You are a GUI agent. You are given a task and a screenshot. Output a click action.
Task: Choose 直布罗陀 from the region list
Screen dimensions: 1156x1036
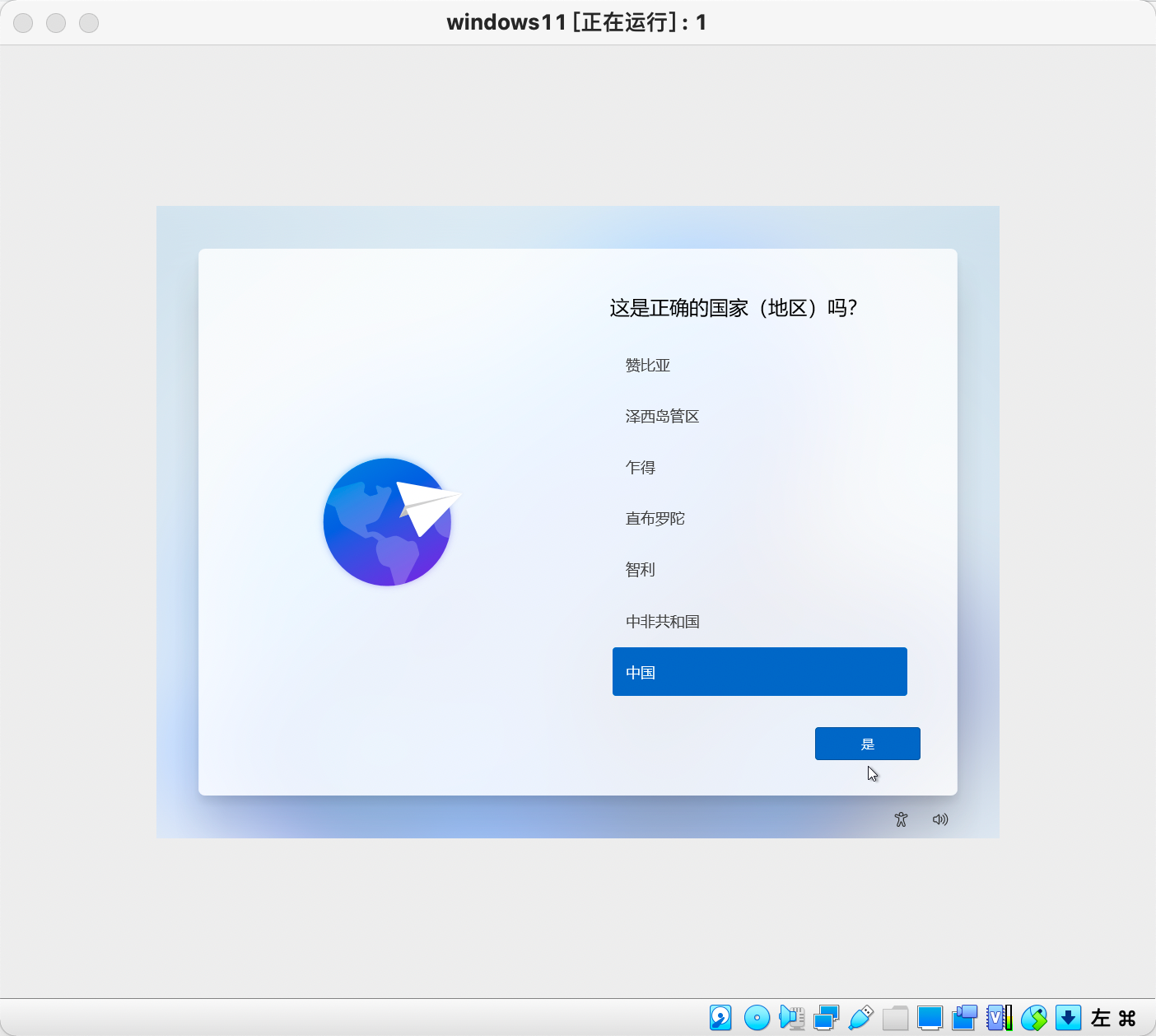click(x=760, y=519)
